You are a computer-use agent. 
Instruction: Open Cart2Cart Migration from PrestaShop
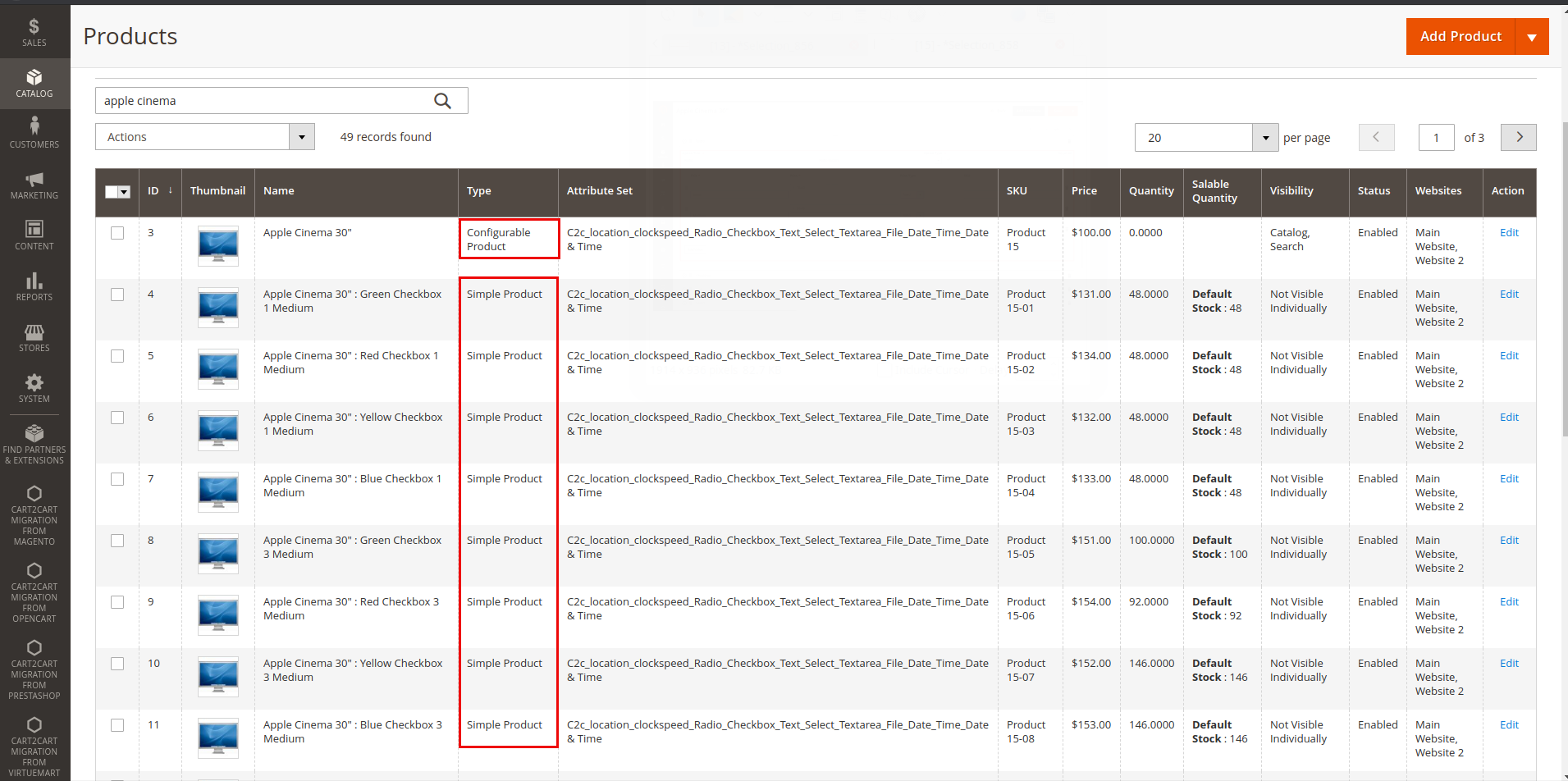(x=34, y=669)
